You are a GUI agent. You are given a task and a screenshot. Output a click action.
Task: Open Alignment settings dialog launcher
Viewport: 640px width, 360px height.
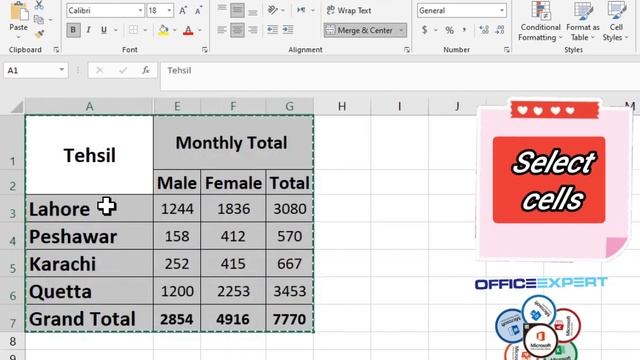point(407,50)
